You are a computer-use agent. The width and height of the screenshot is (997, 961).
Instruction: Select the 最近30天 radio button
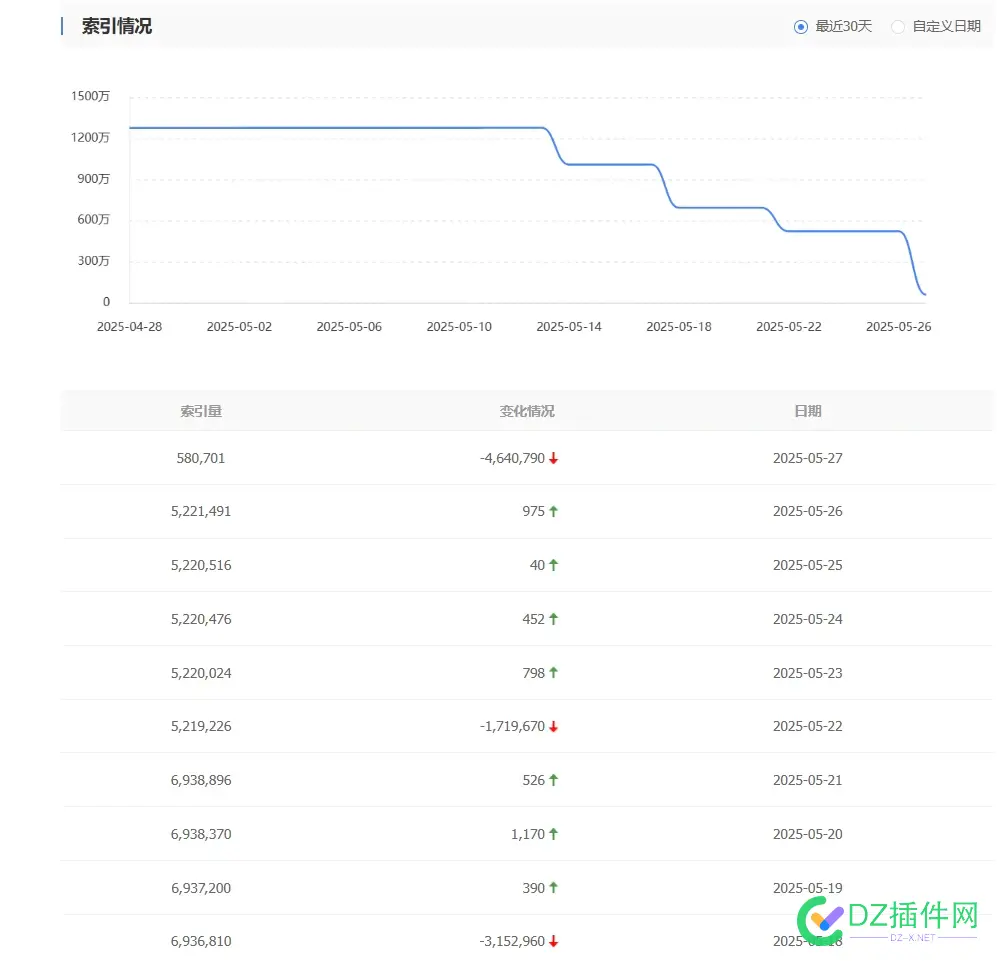[x=799, y=27]
